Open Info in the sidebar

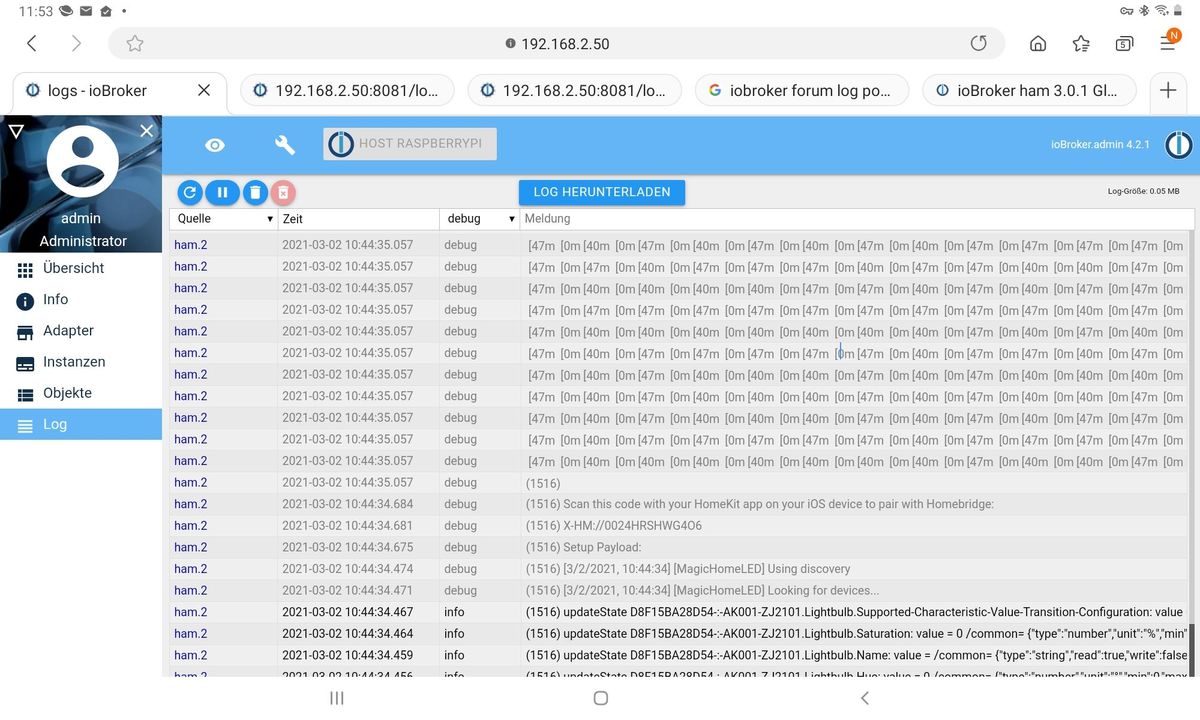click(81, 299)
